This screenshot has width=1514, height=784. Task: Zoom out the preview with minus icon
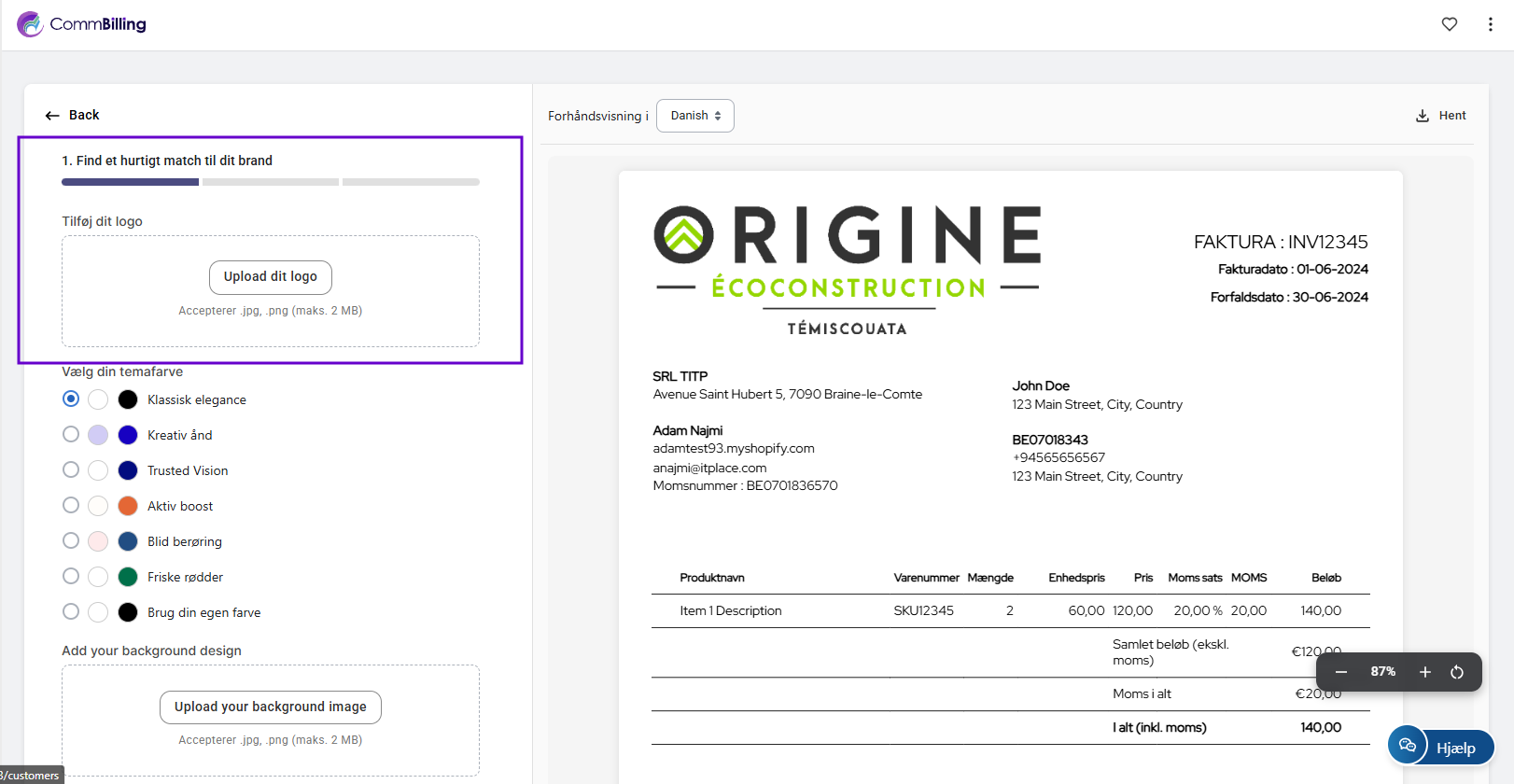(x=1341, y=672)
